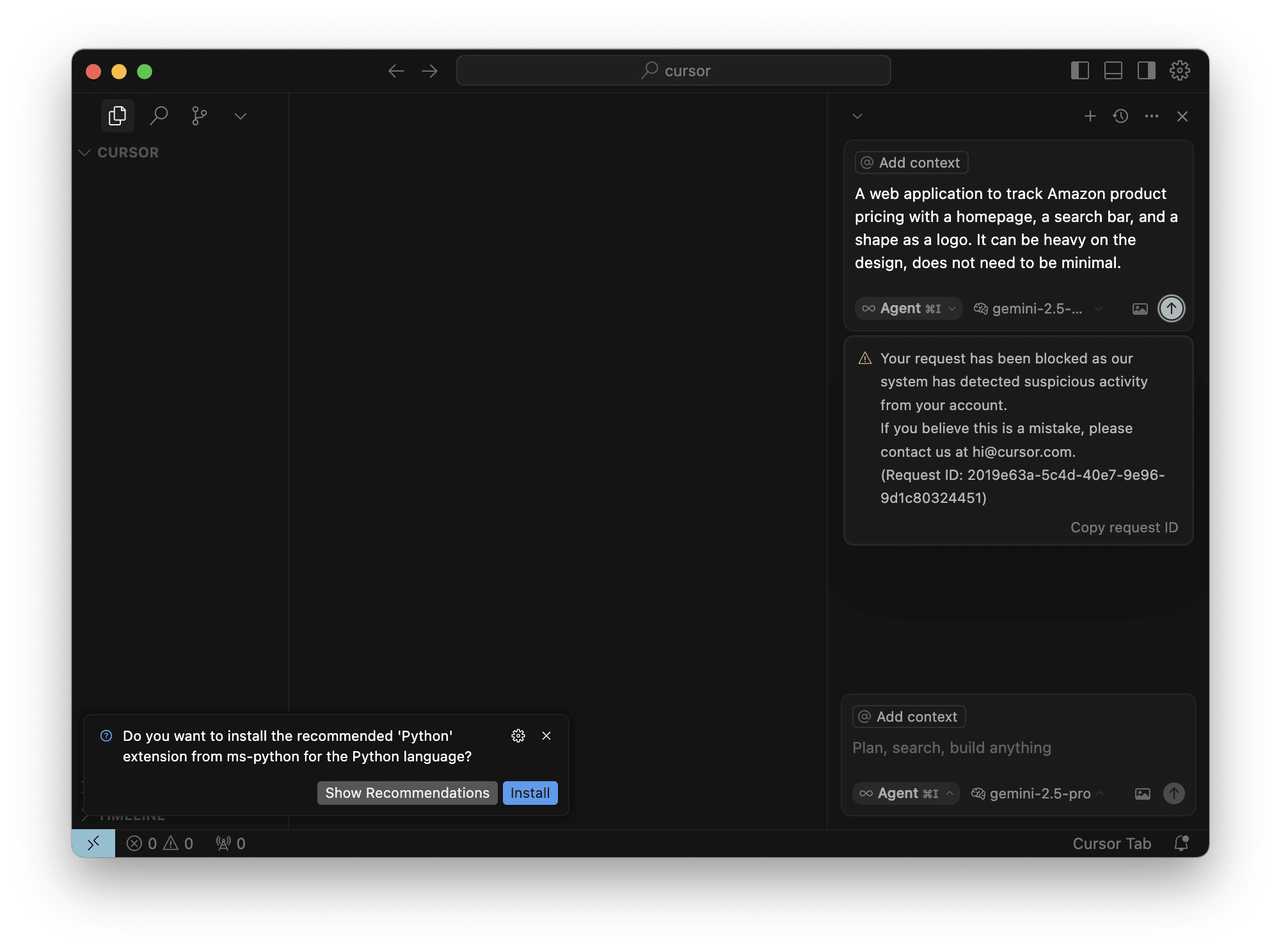Focus the Plan, search, build anything field
Image resolution: width=1281 pixels, height=952 pixels.
tap(1017, 747)
